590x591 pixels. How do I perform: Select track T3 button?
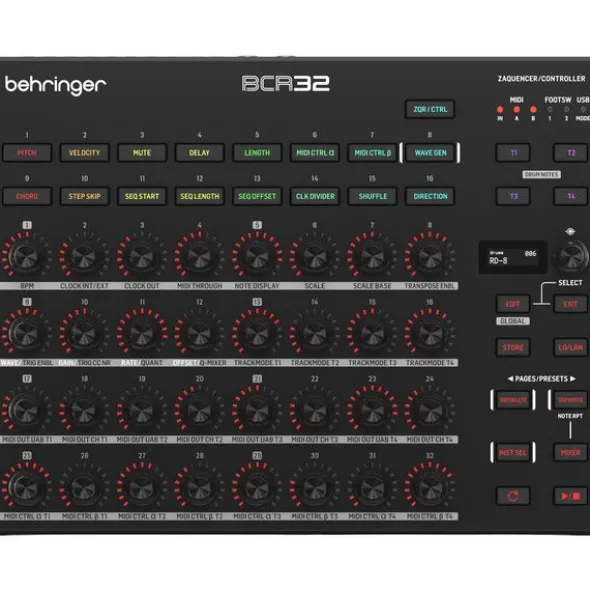click(x=513, y=196)
